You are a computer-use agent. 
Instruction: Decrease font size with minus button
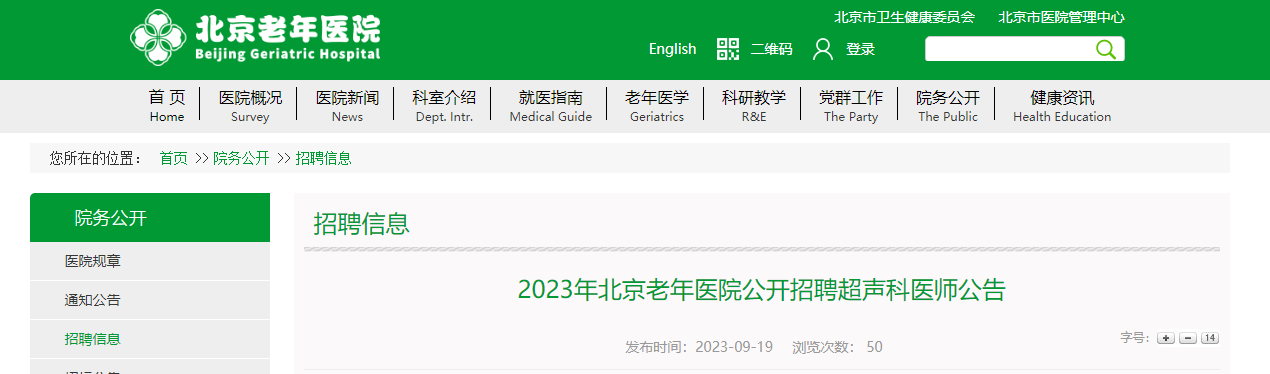(x=1188, y=338)
